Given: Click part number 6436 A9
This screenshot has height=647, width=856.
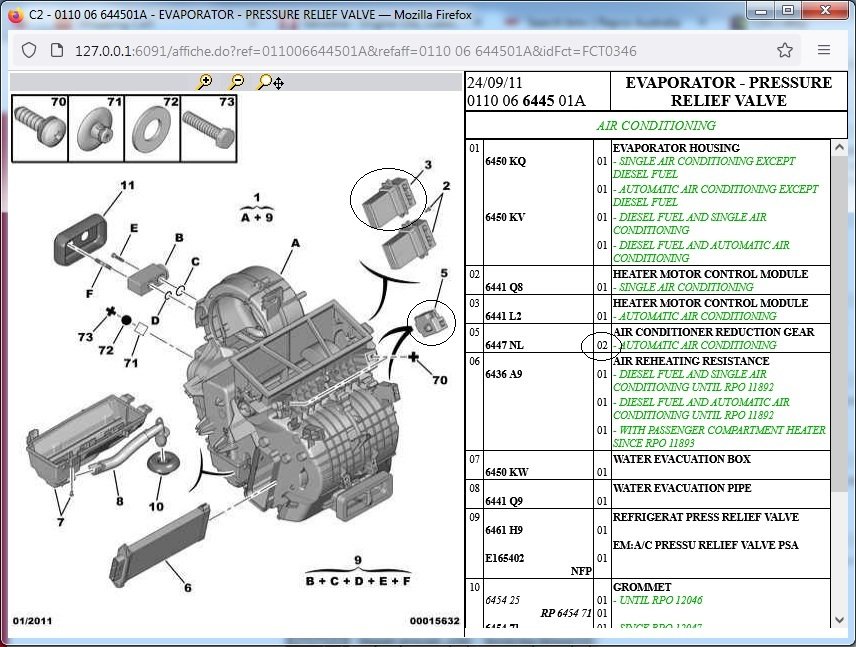Looking at the screenshot, I should point(504,374).
